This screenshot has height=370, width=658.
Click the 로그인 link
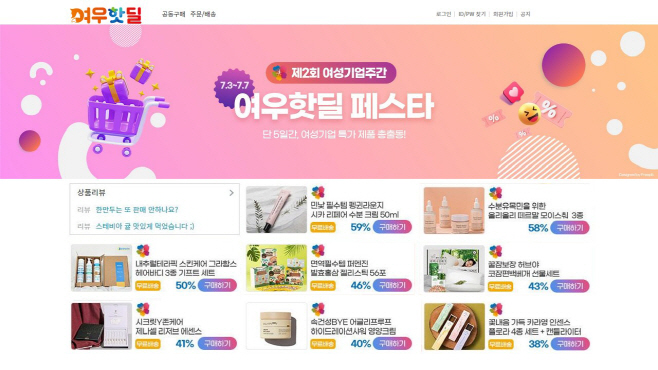coord(443,14)
